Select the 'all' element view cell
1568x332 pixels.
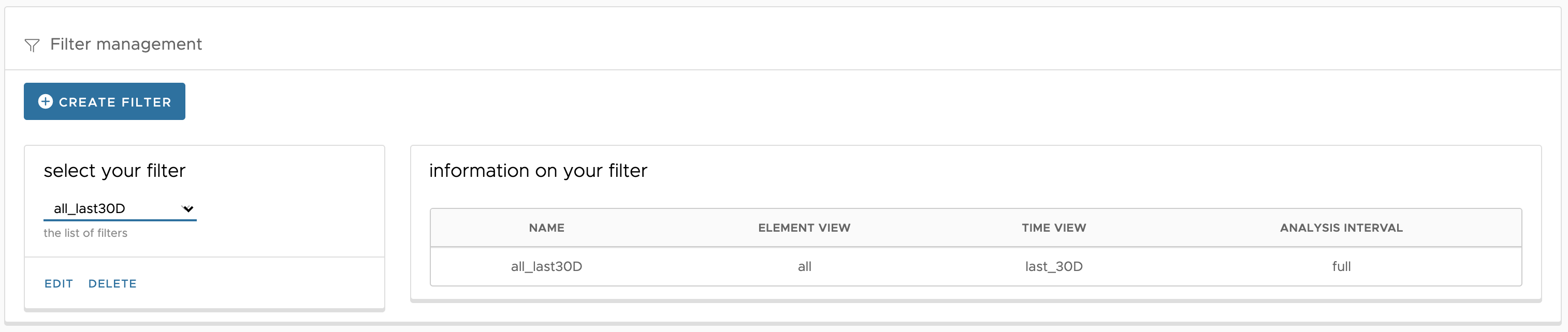click(x=804, y=266)
